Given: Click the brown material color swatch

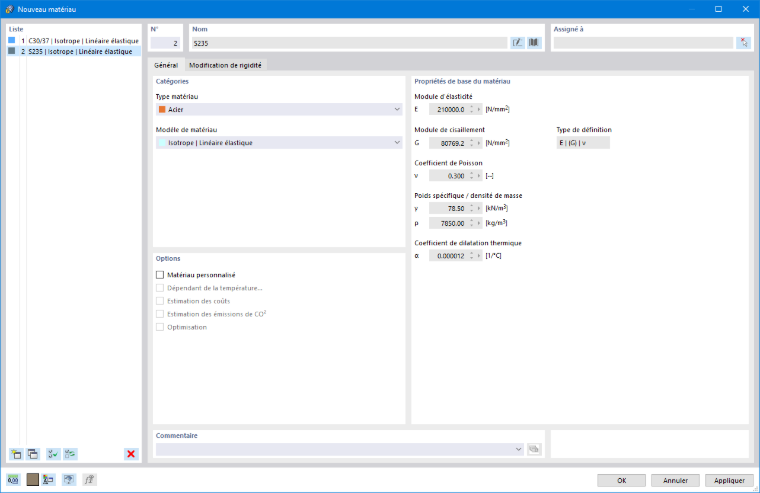Looking at the screenshot, I should 32,480.
